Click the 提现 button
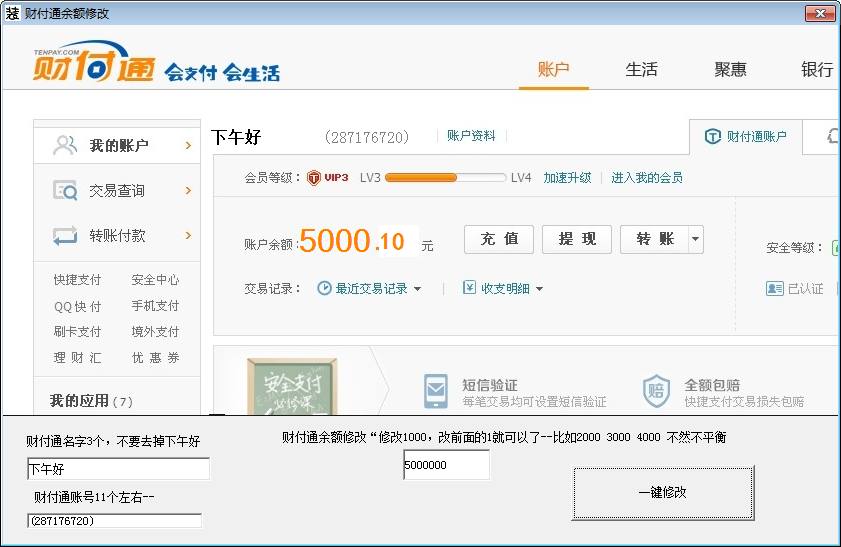This screenshot has width=841, height=547. pyautogui.click(x=577, y=239)
